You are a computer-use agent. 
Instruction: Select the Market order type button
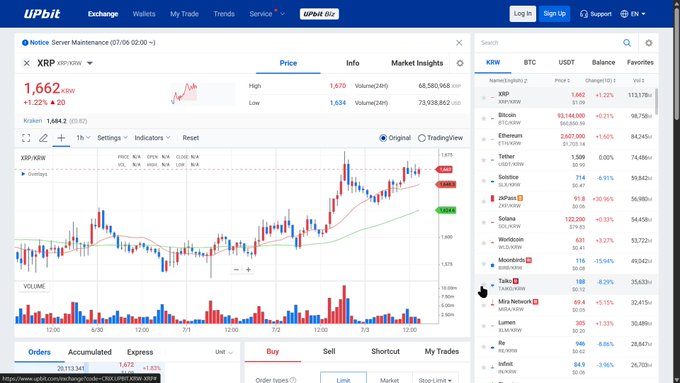(x=389, y=380)
